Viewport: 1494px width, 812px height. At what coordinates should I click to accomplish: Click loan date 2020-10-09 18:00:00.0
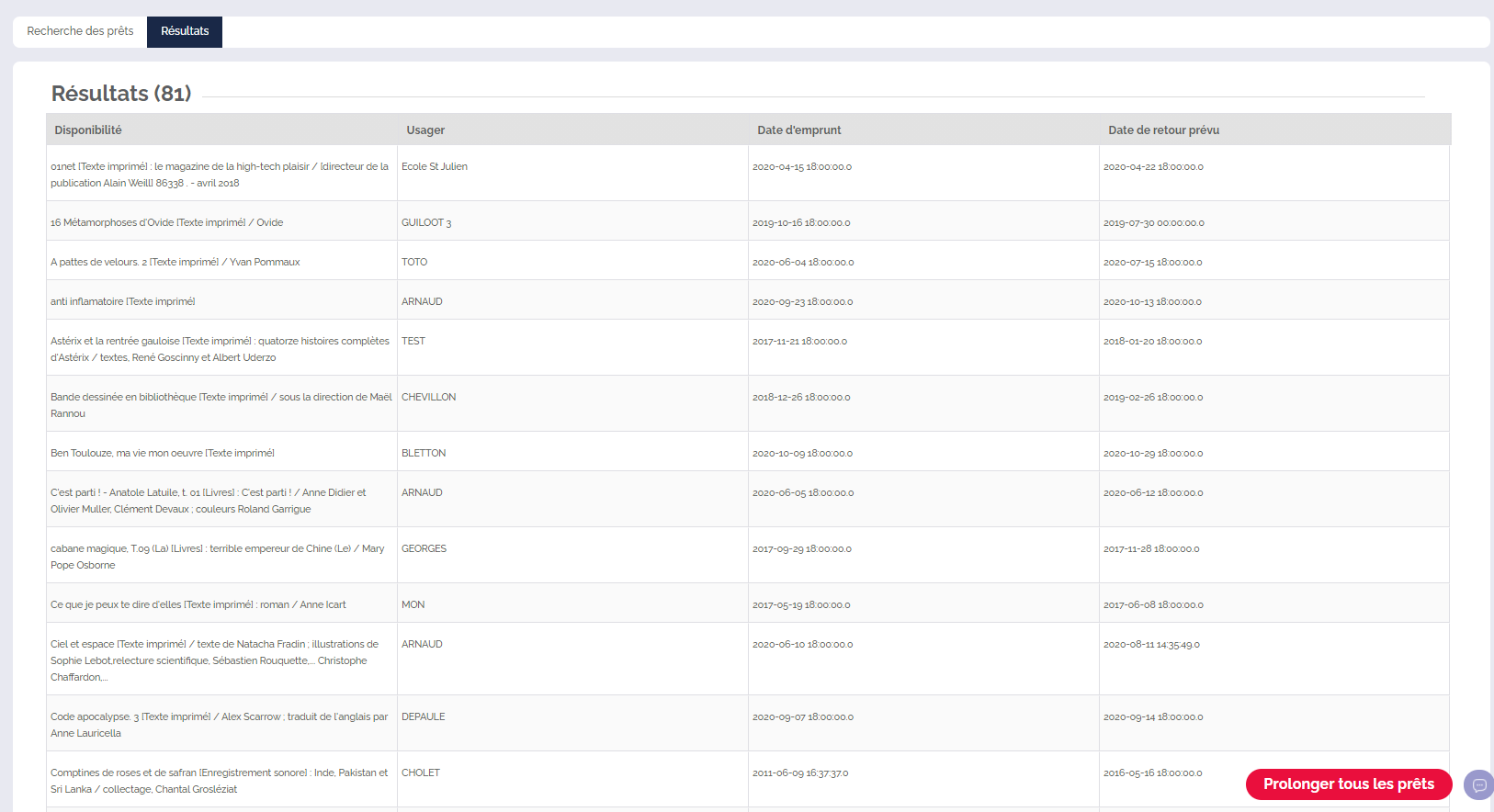(803, 453)
